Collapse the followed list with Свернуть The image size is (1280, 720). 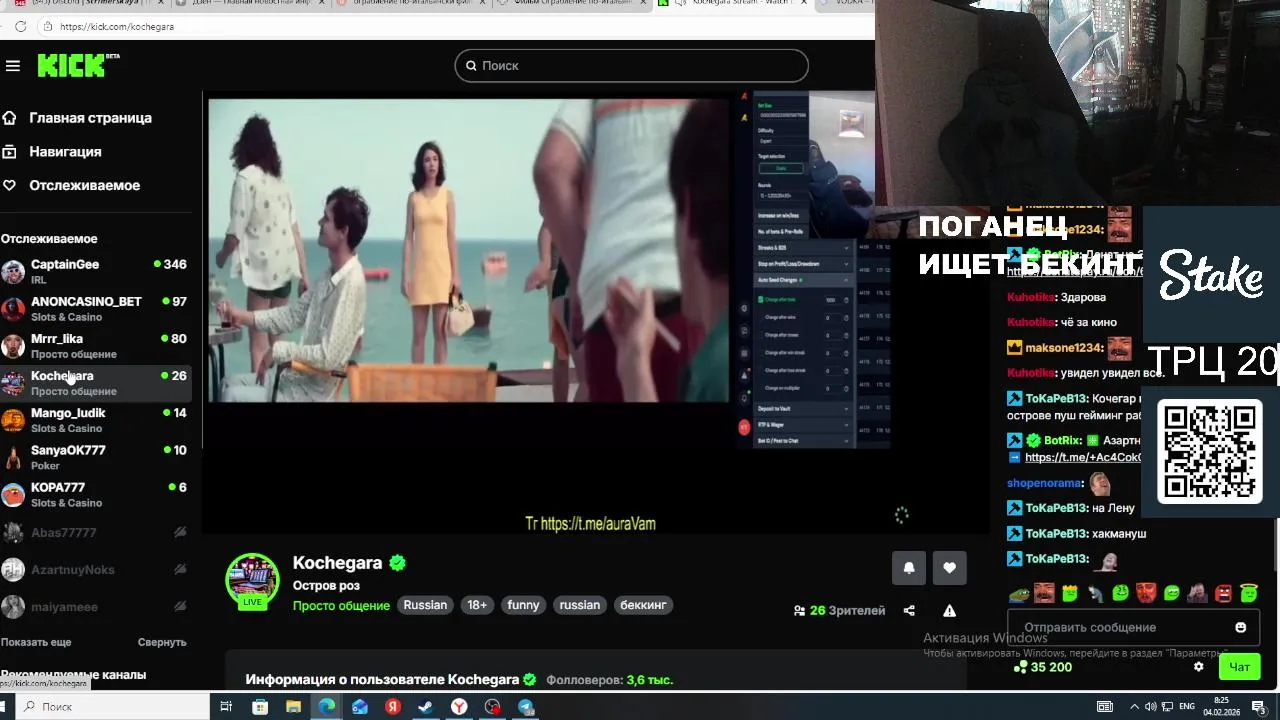pyautogui.click(x=162, y=642)
